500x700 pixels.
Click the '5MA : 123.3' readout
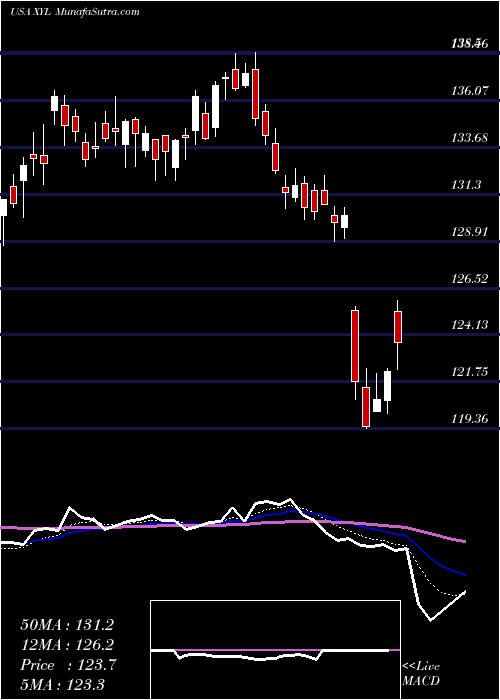[62, 684]
